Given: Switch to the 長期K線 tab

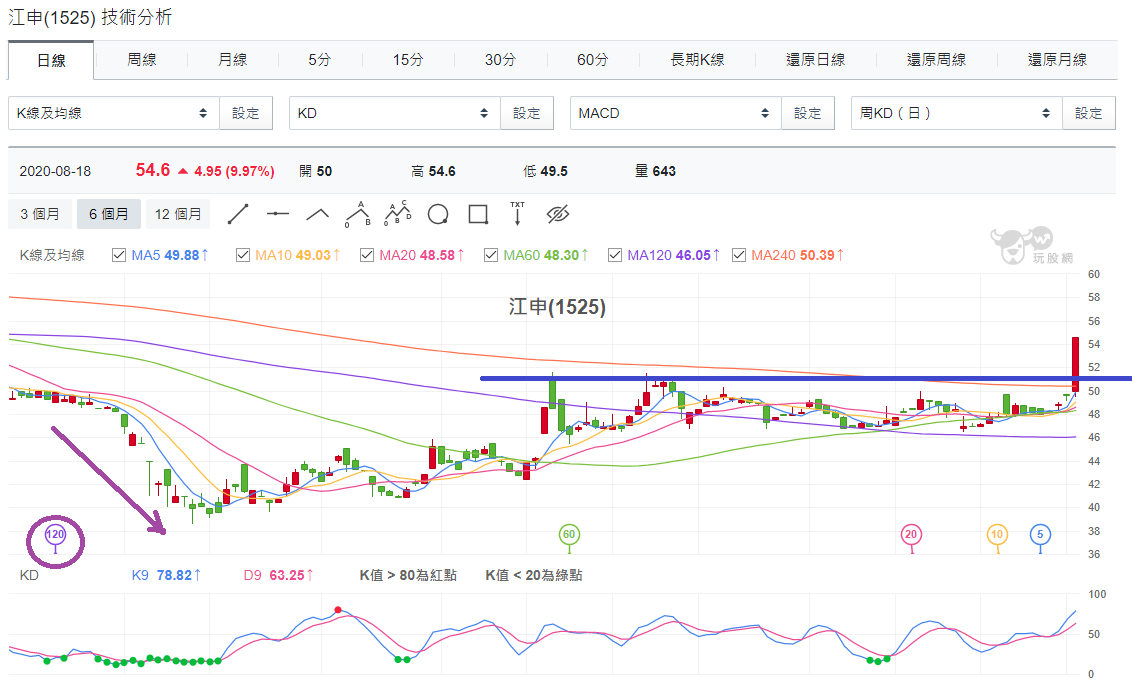Looking at the screenshot, I should click(697, 60).
